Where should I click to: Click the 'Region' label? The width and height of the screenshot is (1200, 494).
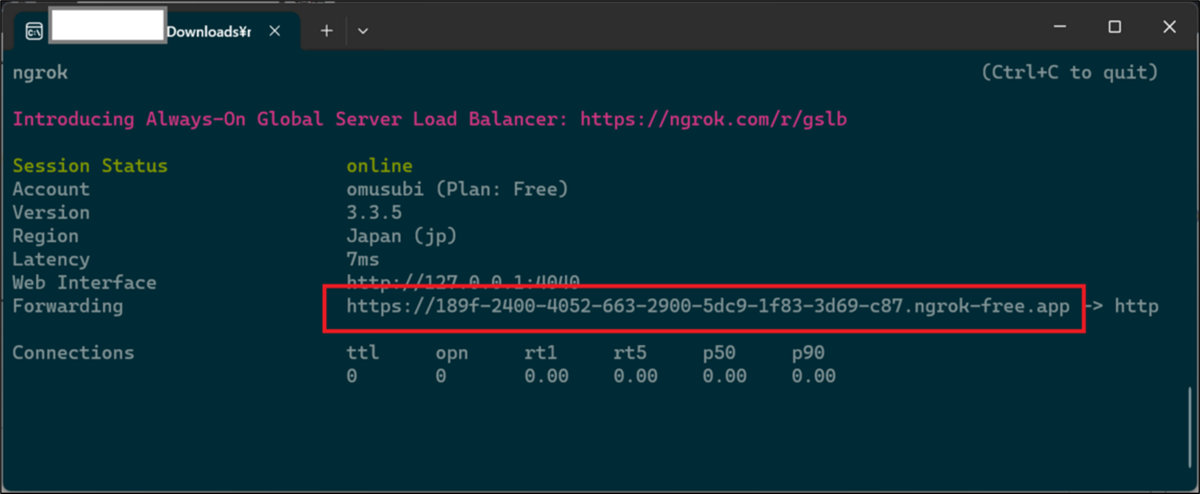(45, 236)
